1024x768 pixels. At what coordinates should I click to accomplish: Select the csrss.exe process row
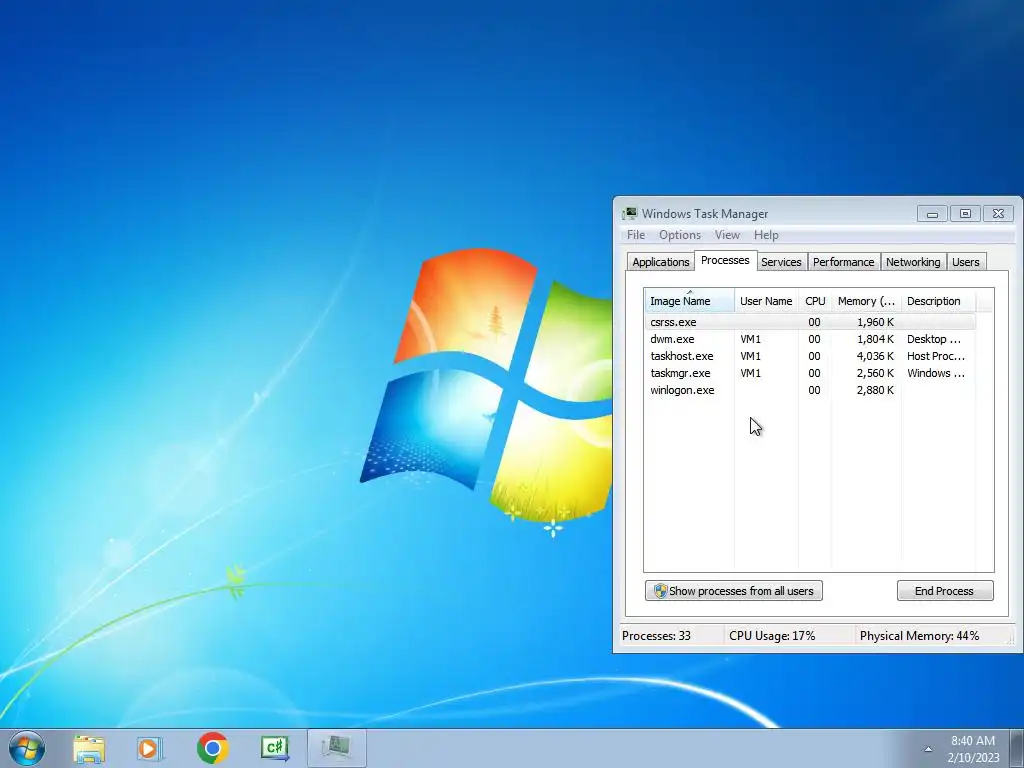810,322
